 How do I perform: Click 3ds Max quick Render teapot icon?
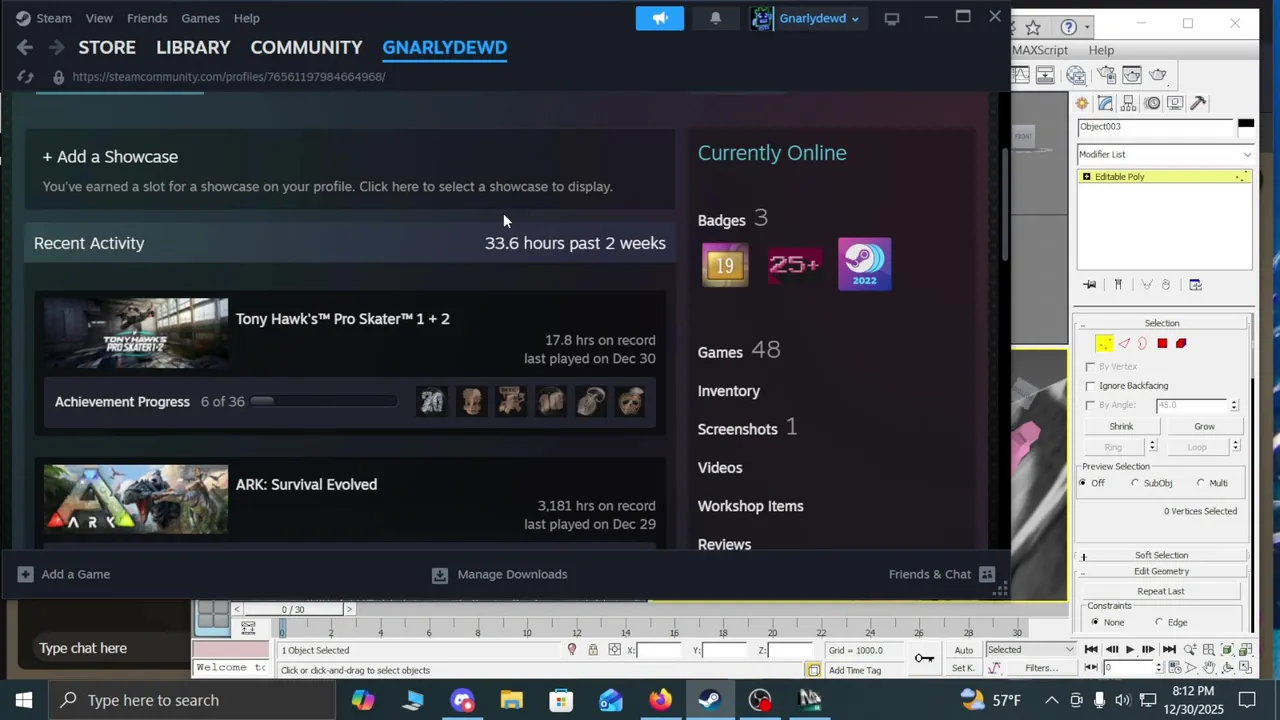(x=1158, y=75)
